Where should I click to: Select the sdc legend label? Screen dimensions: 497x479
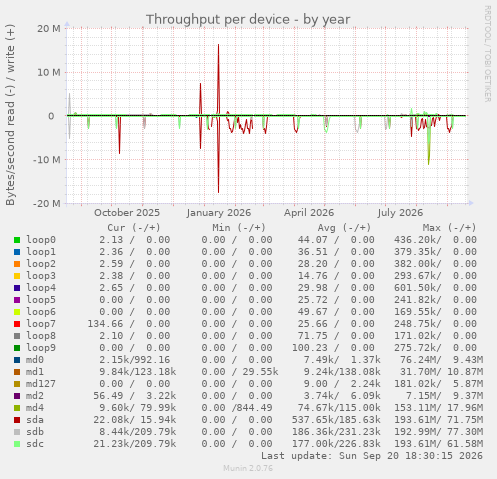coord(35,444)
